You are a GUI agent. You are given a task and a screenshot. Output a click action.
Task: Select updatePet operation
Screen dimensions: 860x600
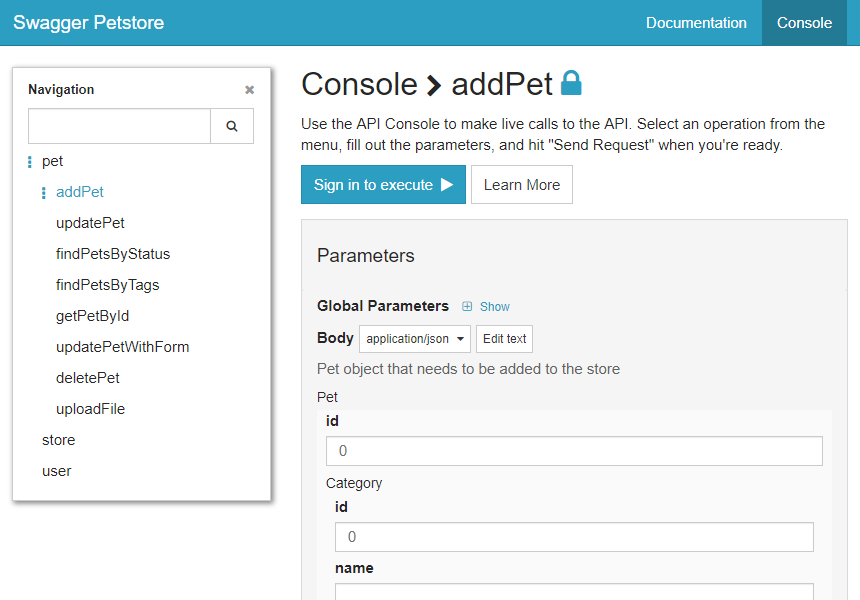tap(90, 223)
